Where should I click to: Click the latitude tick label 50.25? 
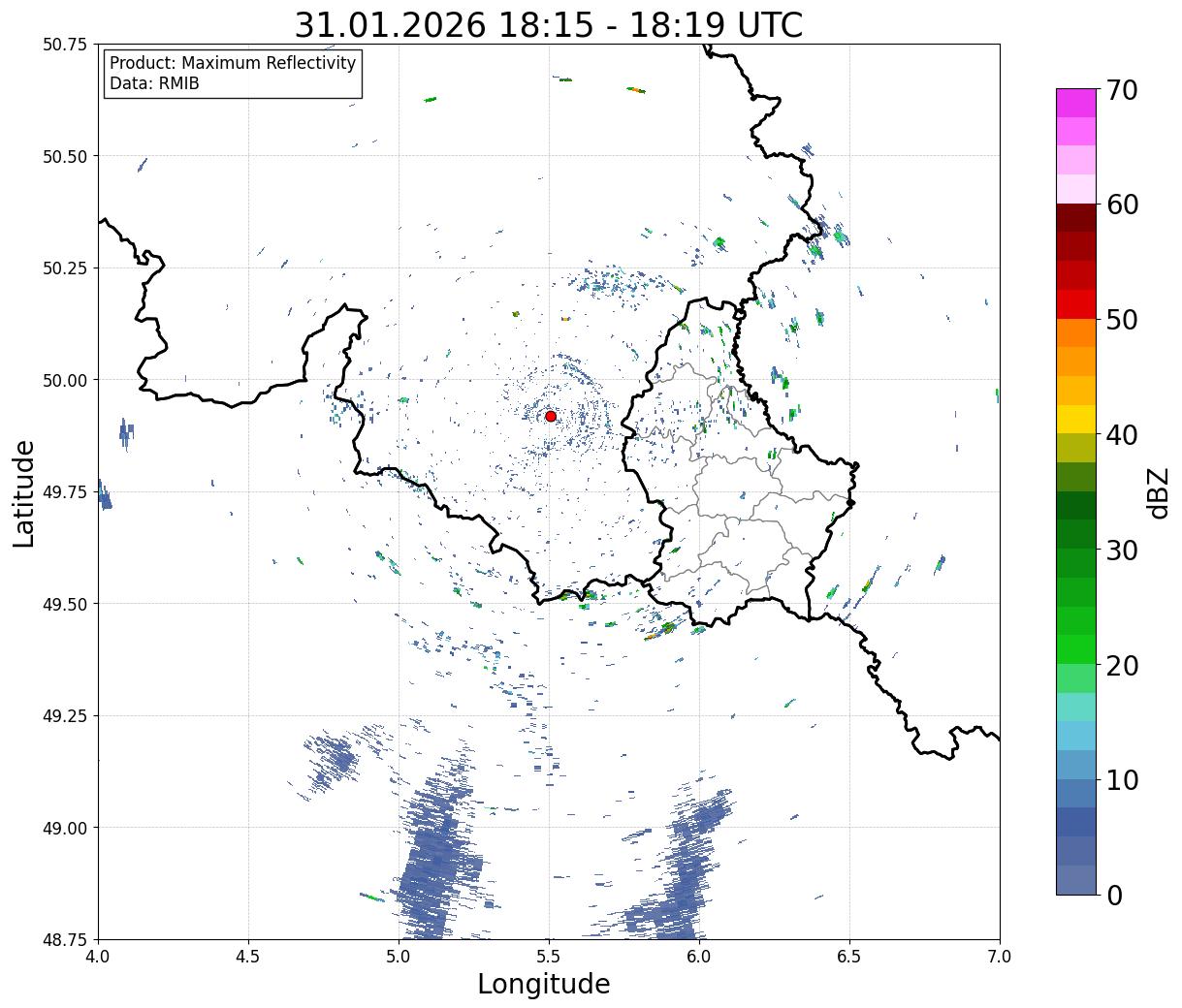pos(65,268)
